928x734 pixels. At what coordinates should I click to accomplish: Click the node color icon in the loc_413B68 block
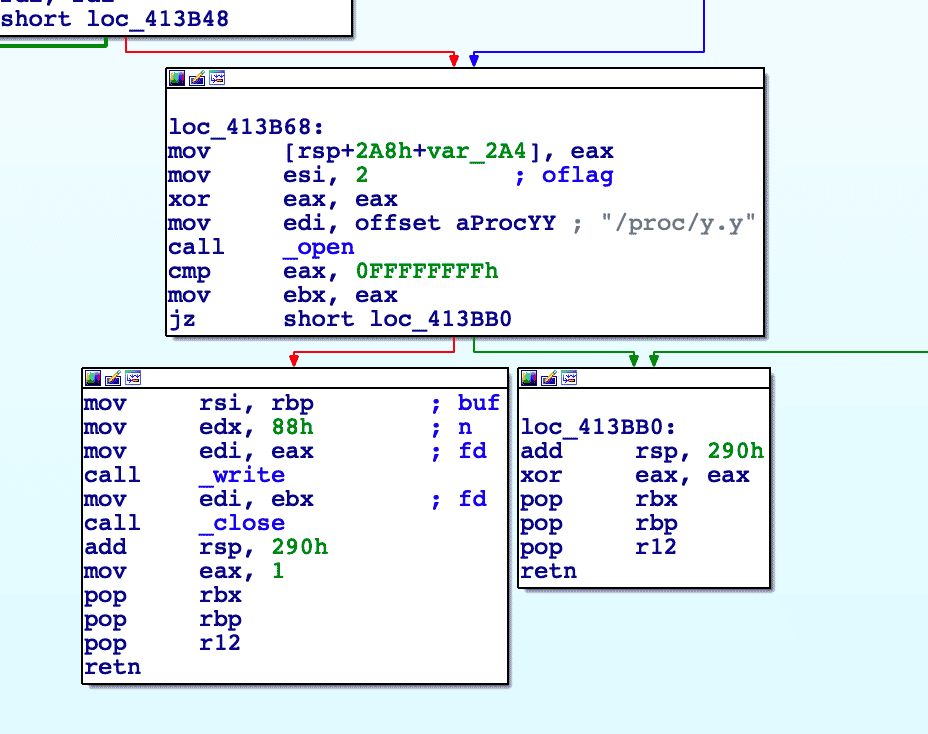coord(177,78)
